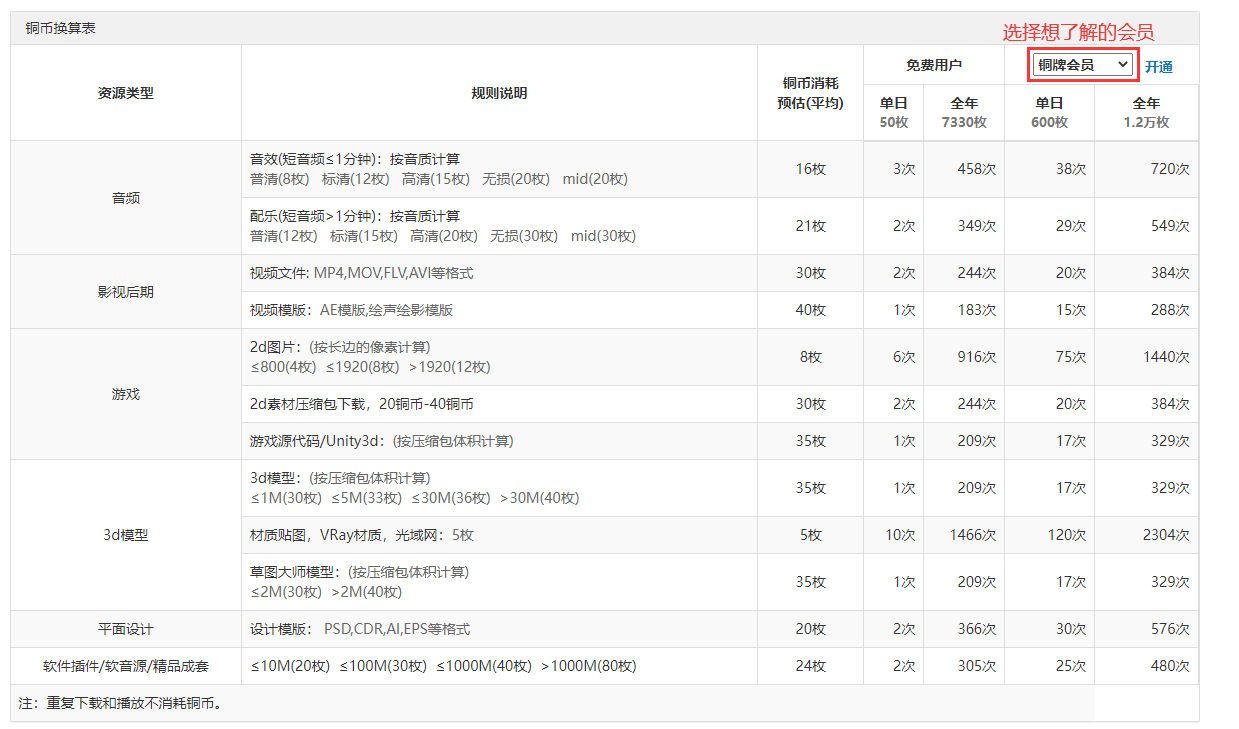Click the 铜币消耗预估(平均) column header
Viewport: 1239px width, 729px height.
click(x=810, y=93)
